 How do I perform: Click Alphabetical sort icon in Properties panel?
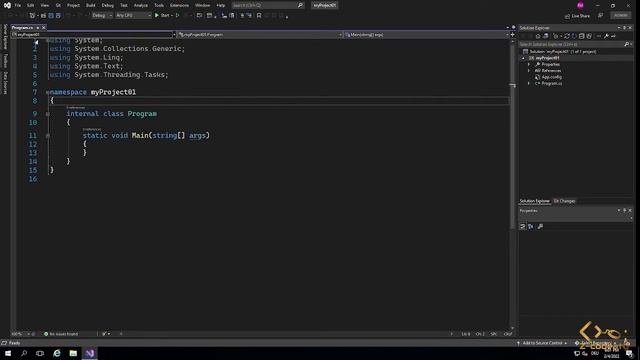point(531,227)
